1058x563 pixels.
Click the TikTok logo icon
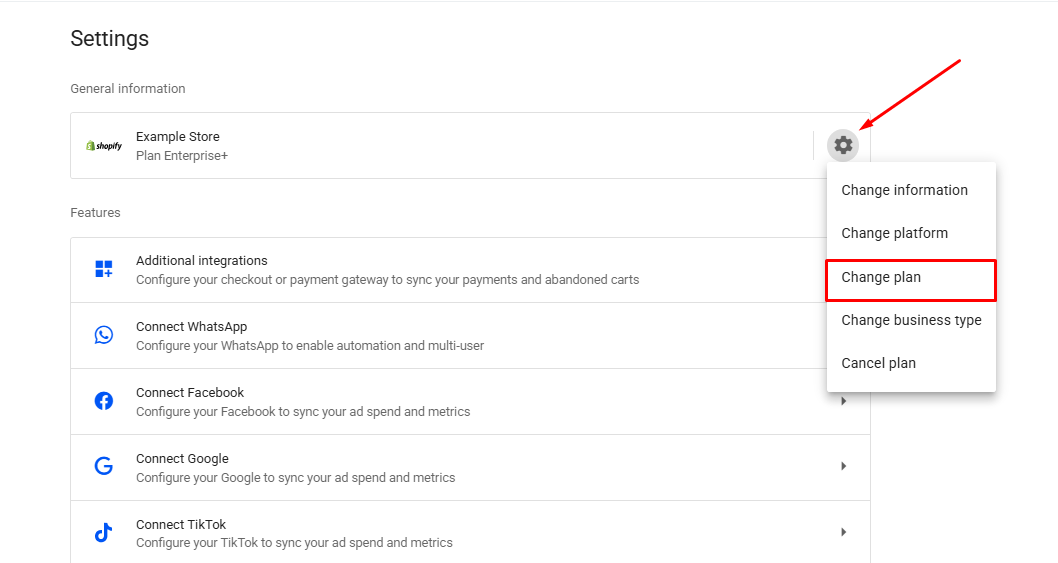[104, 533]
